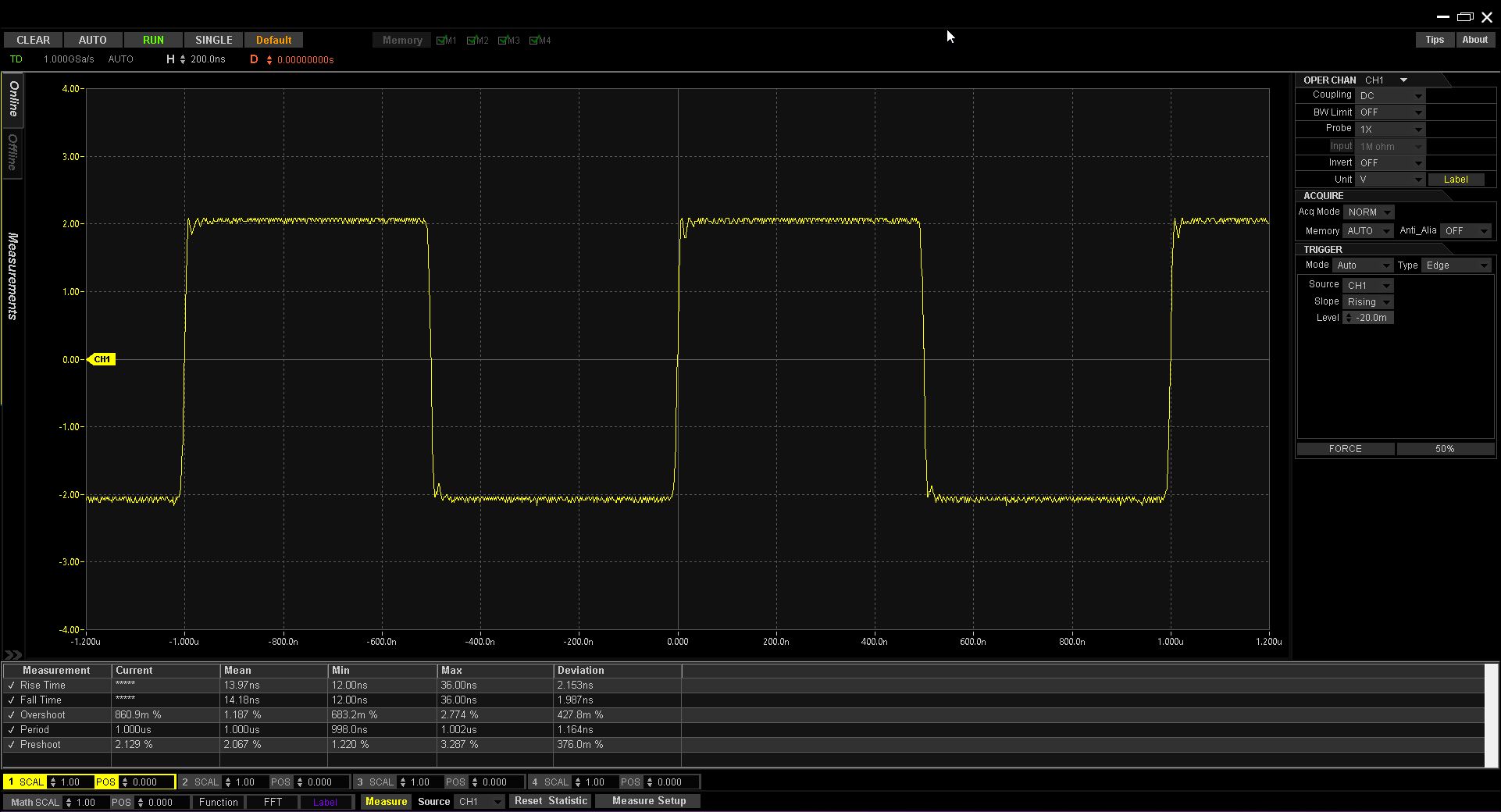Screen dimensions: 1501x812
Task: Open the Coupling DC dropdown
Action: click(1391, 96)
